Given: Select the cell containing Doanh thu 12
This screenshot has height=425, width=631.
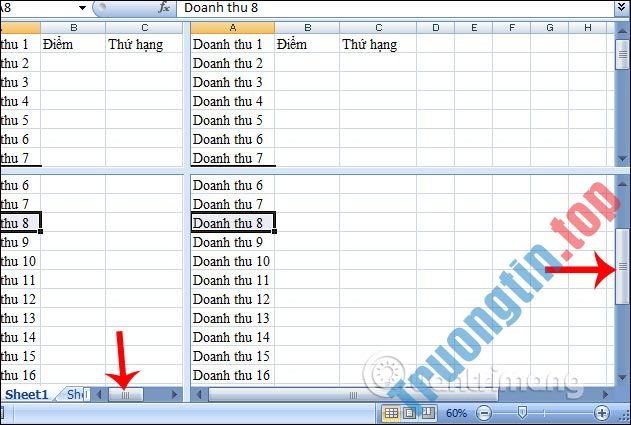Looking at the screenshot, I should pos(233,299).
